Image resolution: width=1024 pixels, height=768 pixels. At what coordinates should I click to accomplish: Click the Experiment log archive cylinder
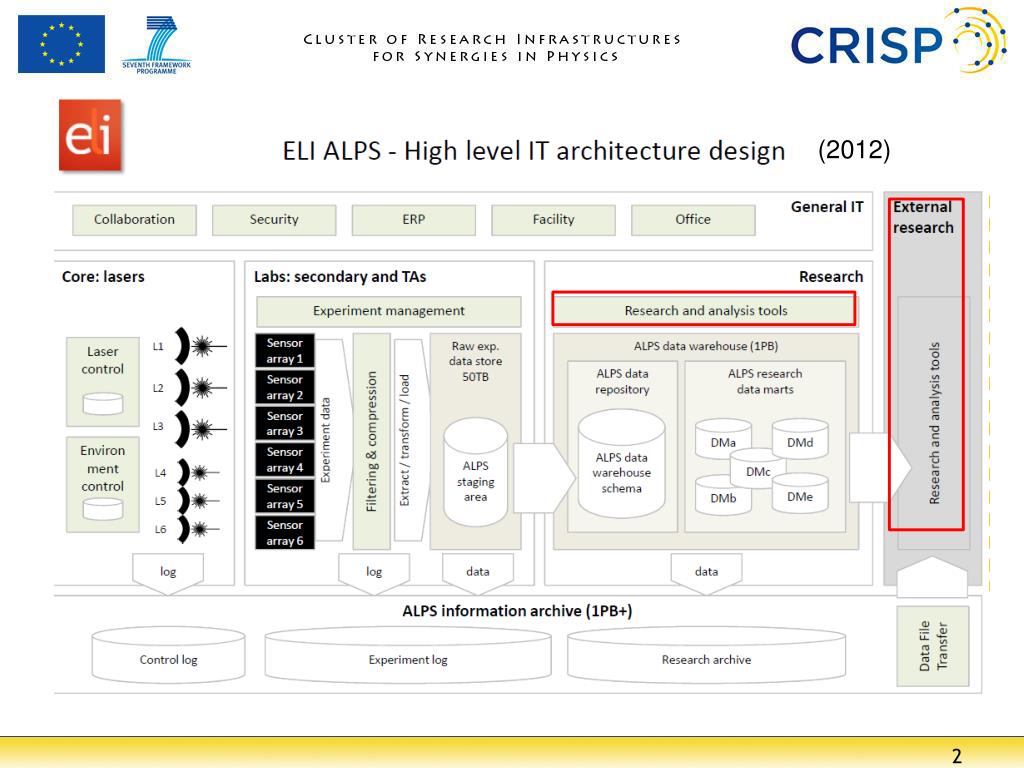[408, 655]
